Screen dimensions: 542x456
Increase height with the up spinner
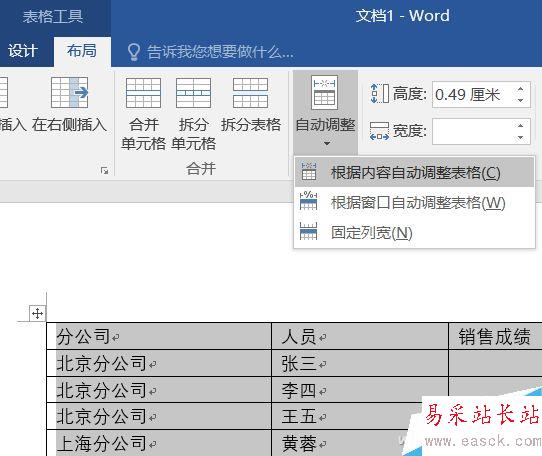click(x=520, y=89)
